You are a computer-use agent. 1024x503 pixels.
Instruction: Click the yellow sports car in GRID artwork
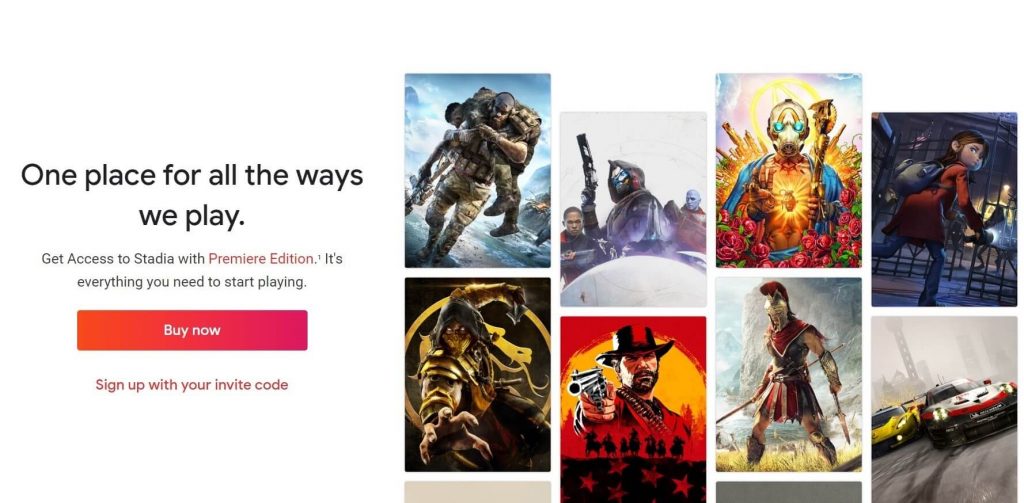(894, 424)
